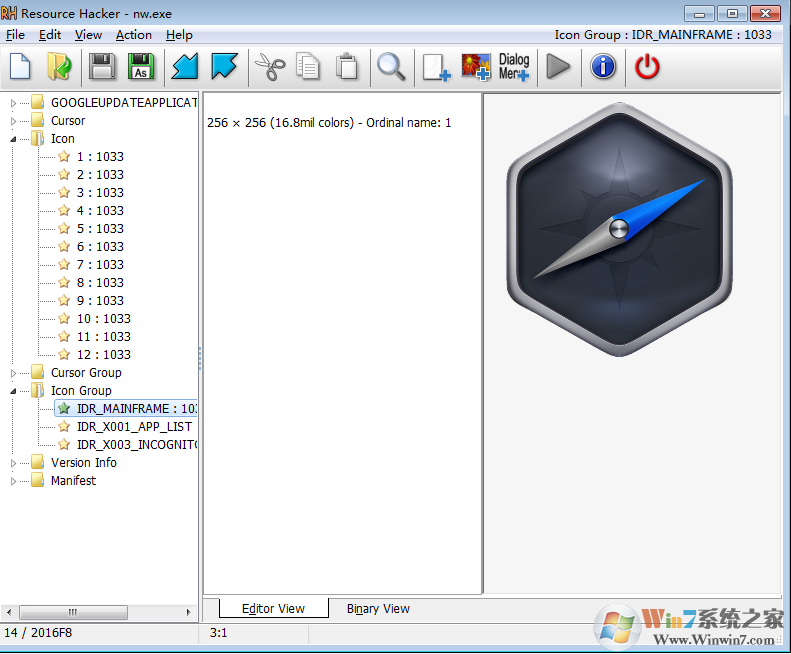
Task: Select icon resource 7 : 1033
Action: coord(99,265)
